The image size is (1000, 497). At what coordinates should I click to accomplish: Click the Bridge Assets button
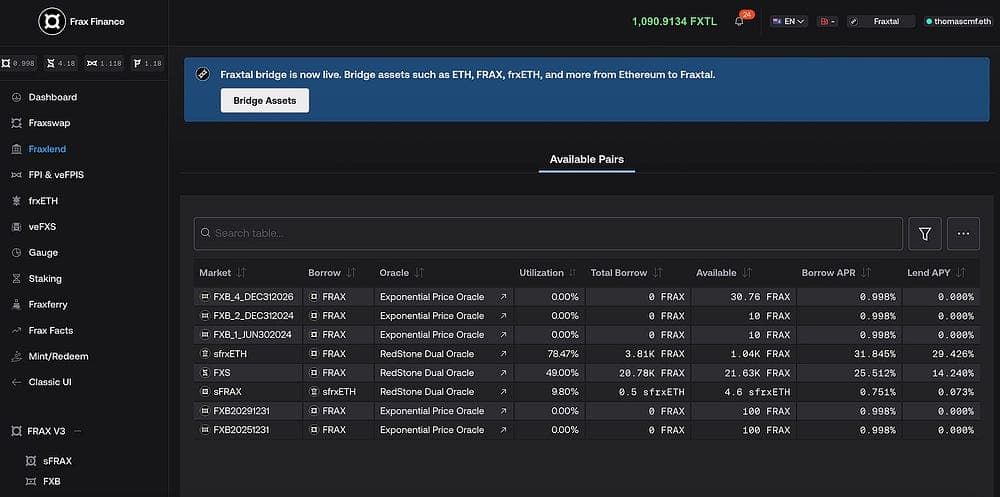click(265, 101)
